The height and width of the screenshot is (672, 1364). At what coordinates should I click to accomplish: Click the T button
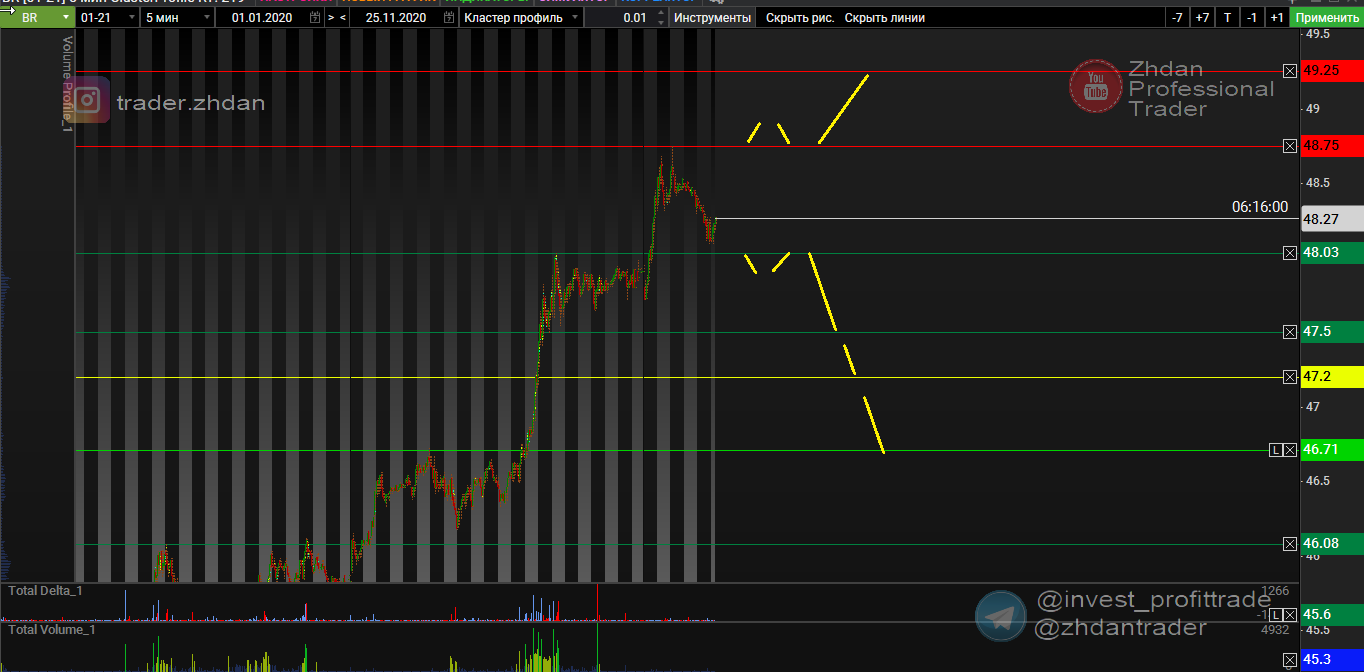click(x=1227, y=18)
